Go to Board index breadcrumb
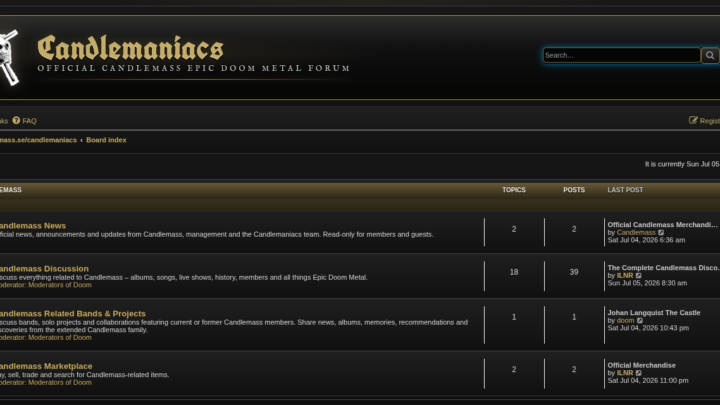This screenshot has width=720, height=405. click(106, 140)
